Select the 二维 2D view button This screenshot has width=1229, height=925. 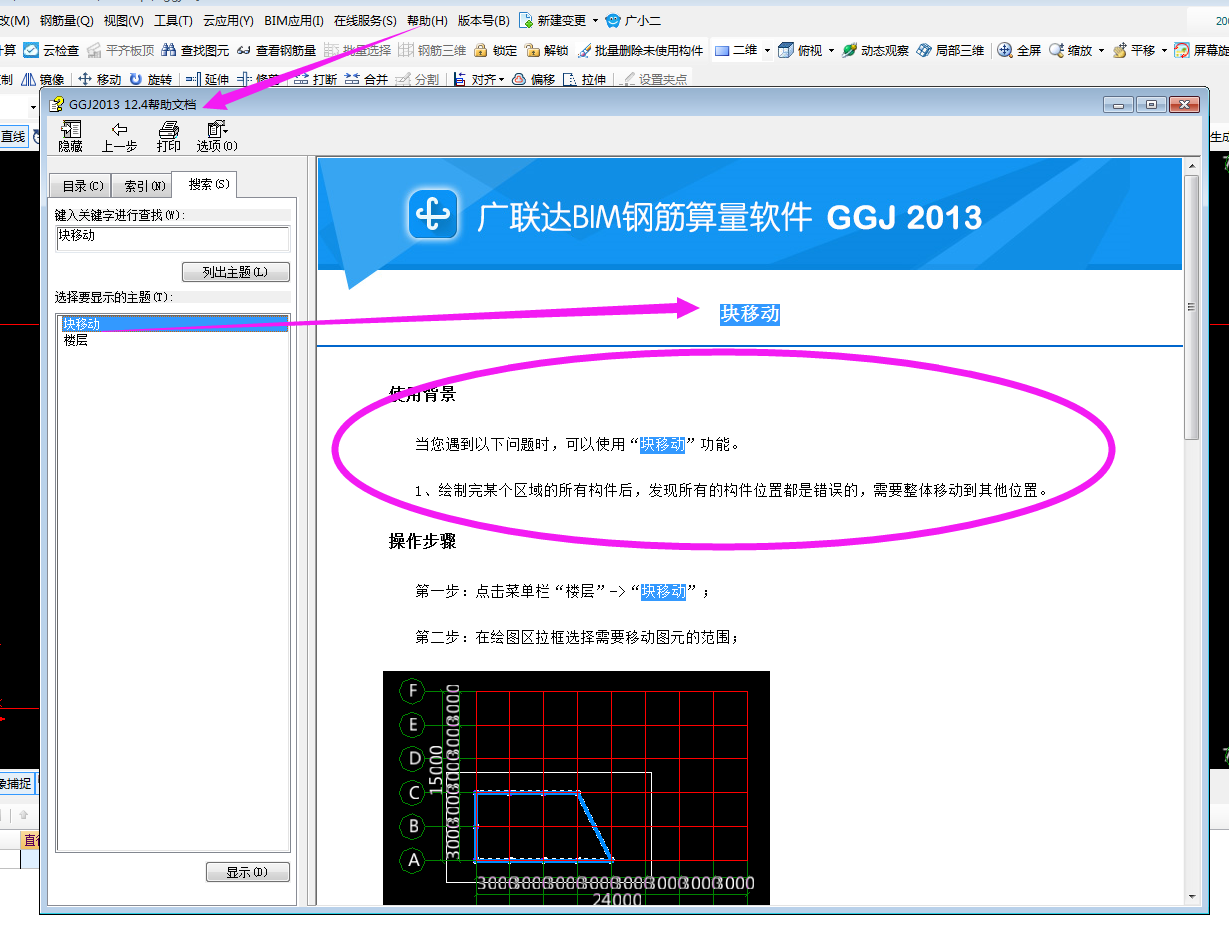pos(735,50)
